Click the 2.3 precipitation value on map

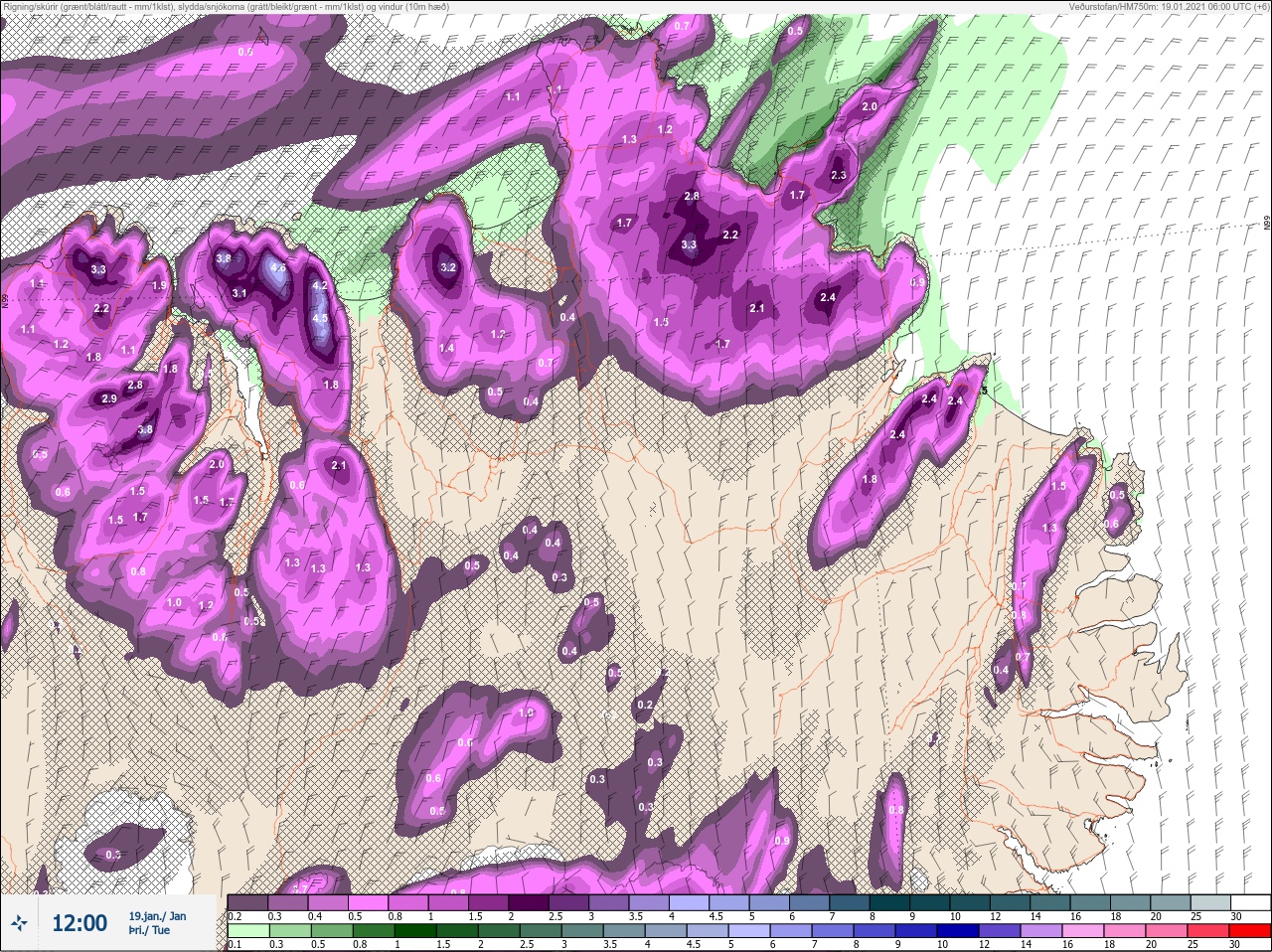point(838,175)
